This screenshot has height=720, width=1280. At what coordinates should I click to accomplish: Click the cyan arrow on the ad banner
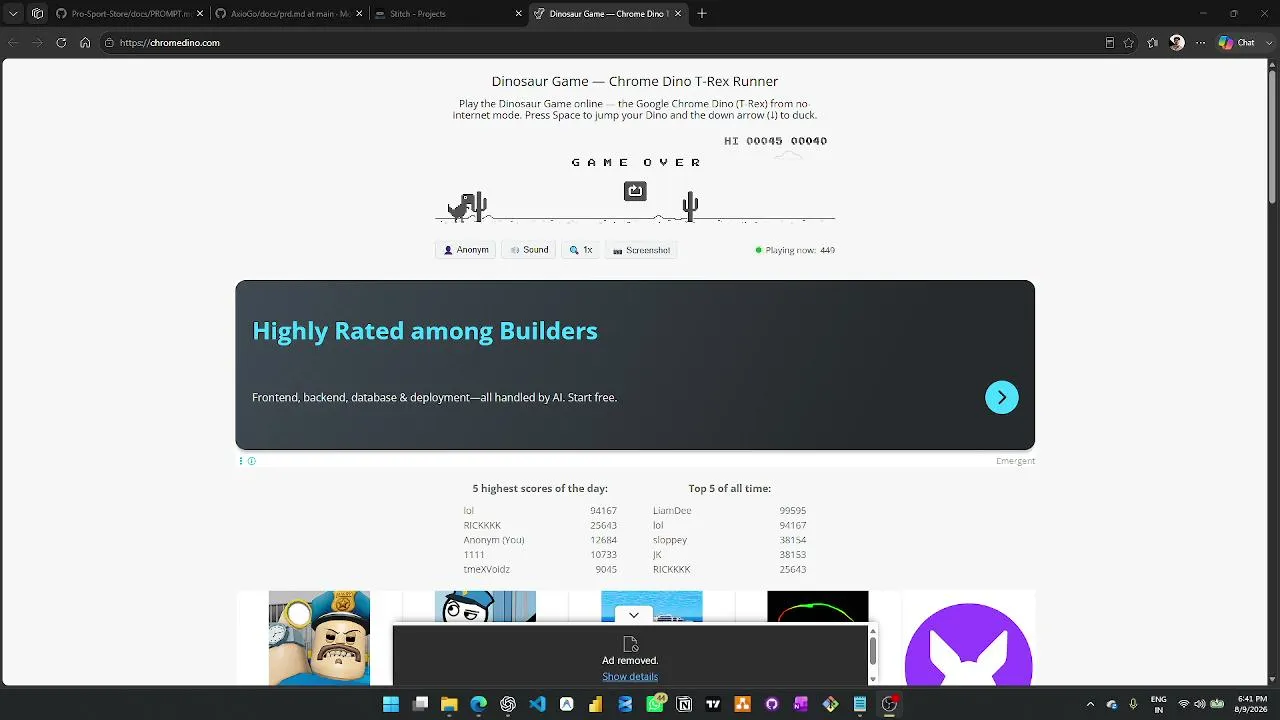pyautogui.click(x=1001, y=397)
